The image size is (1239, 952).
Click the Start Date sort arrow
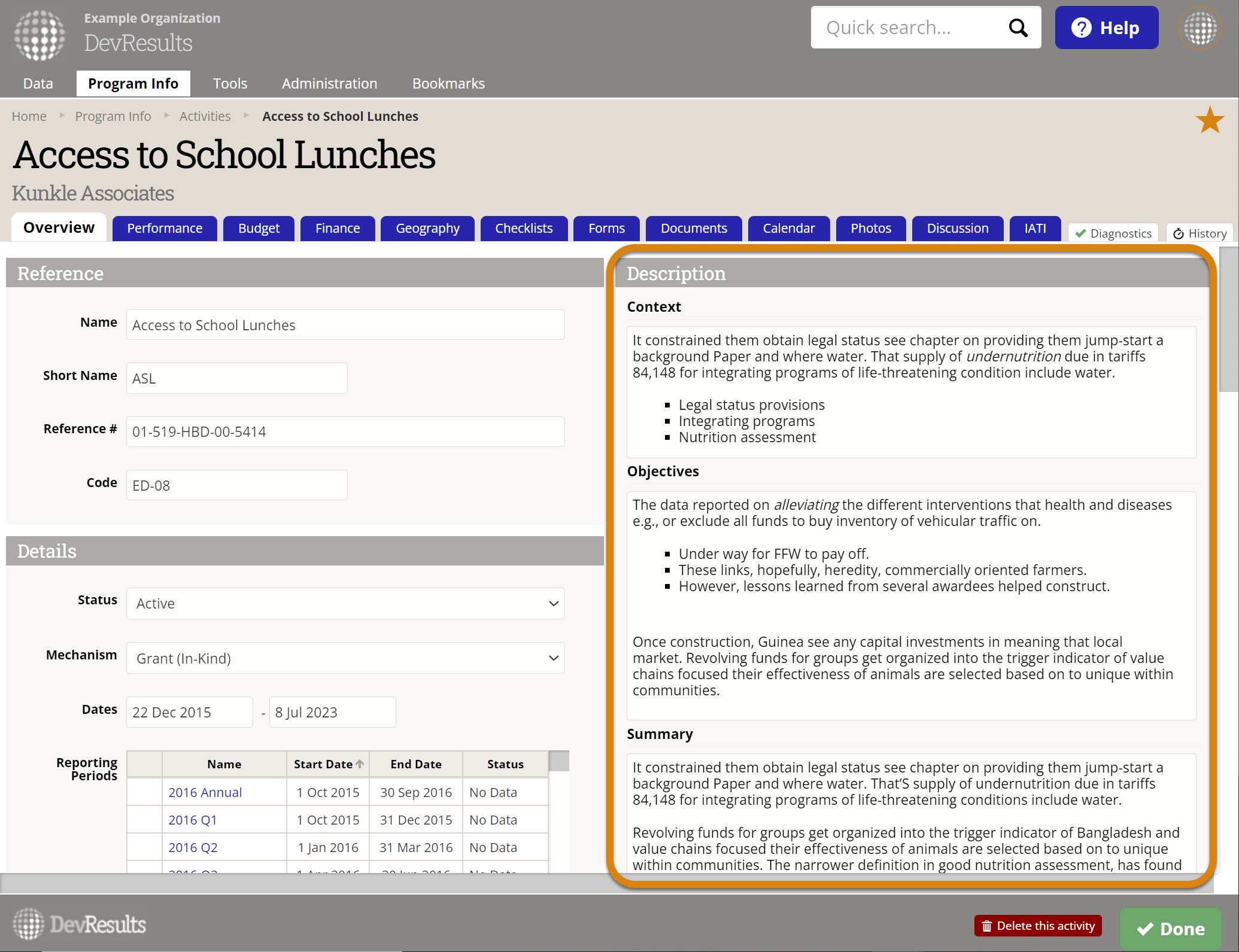[360, 764]
